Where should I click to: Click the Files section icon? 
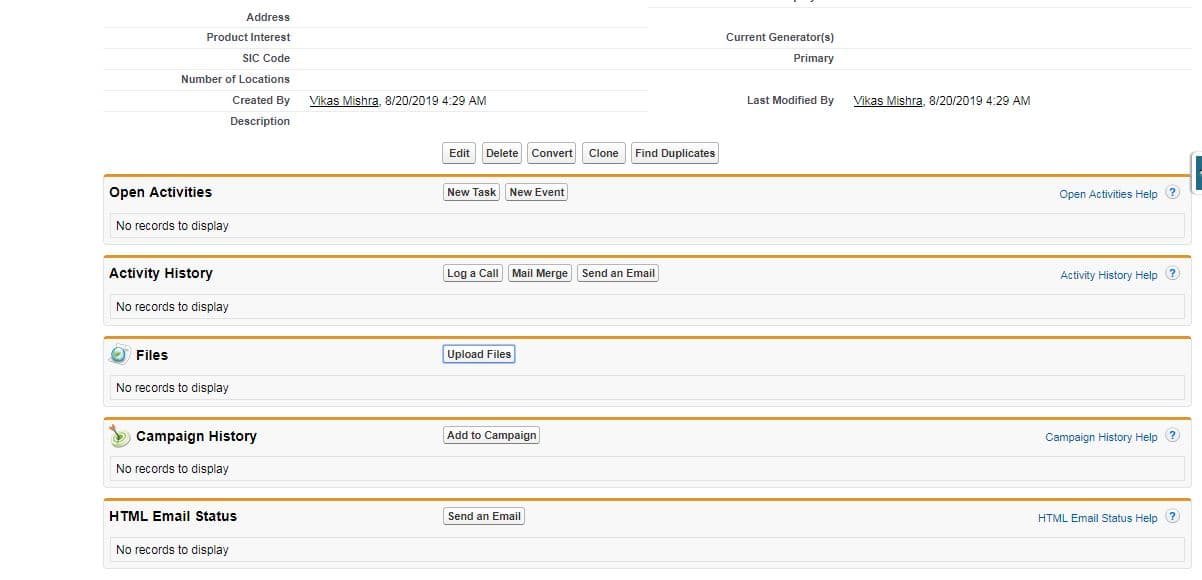click(120, 355)
